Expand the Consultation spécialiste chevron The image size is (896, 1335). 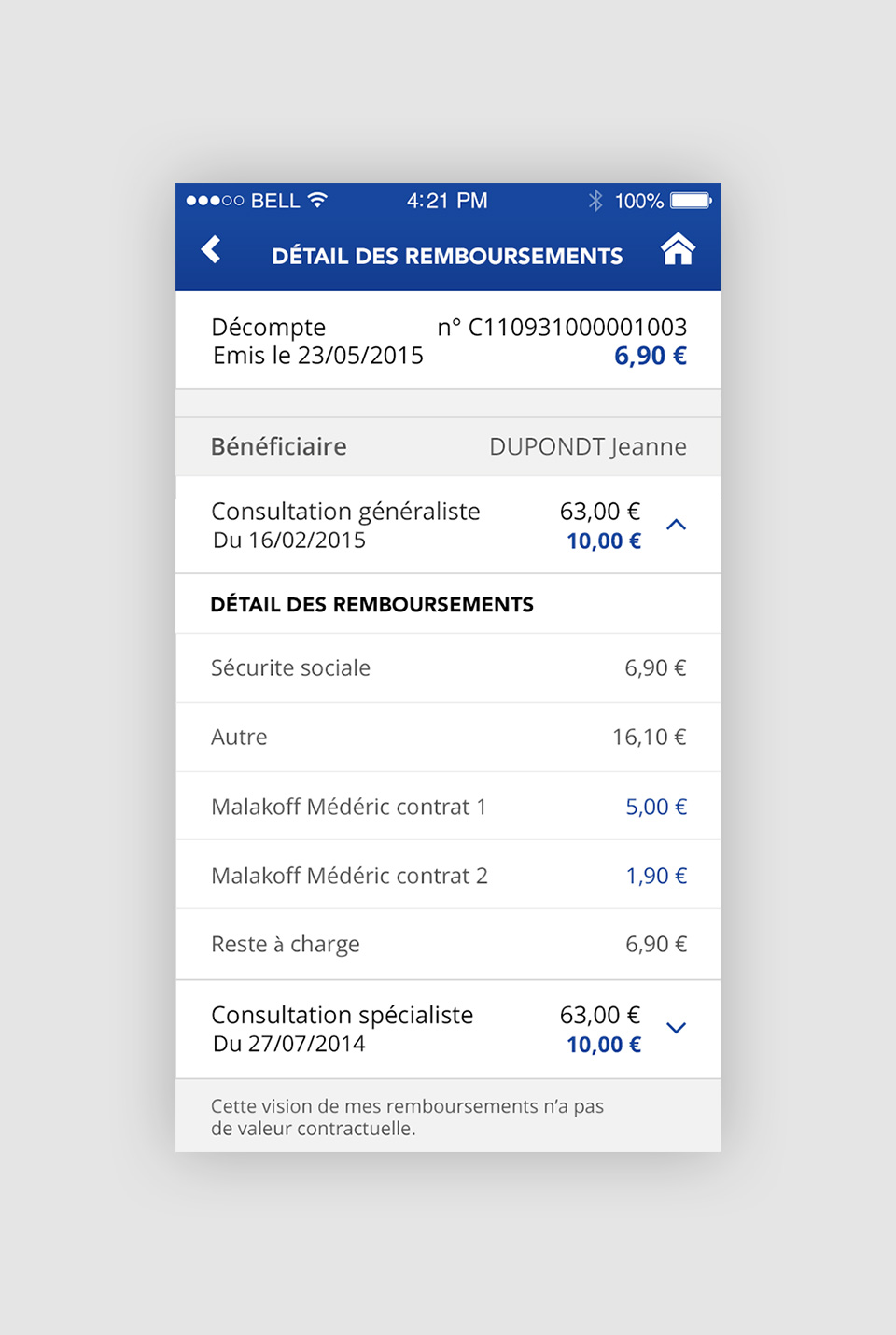click(677, 1028)
